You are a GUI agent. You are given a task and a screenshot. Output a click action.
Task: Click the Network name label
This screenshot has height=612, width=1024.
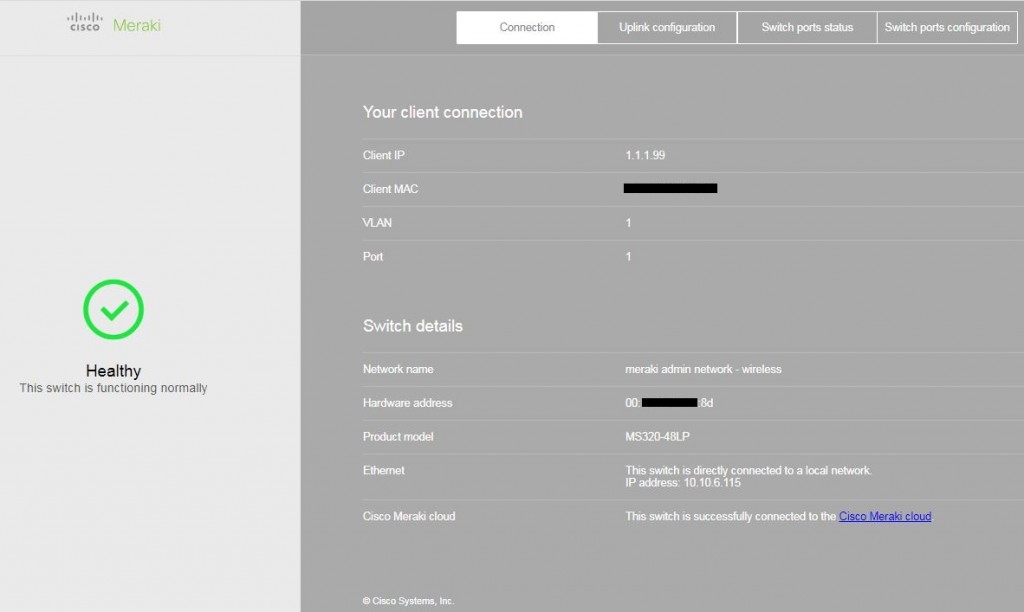[398, 369]
